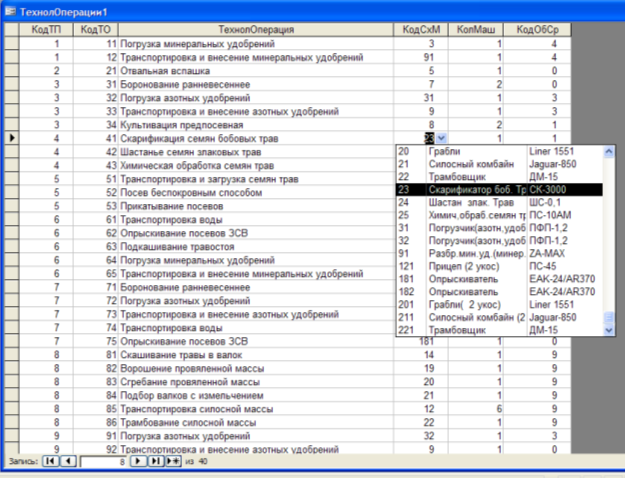Click cell Прикатывание посевов
This screenshot has width=625, height=478.
[x=256, y=207]
